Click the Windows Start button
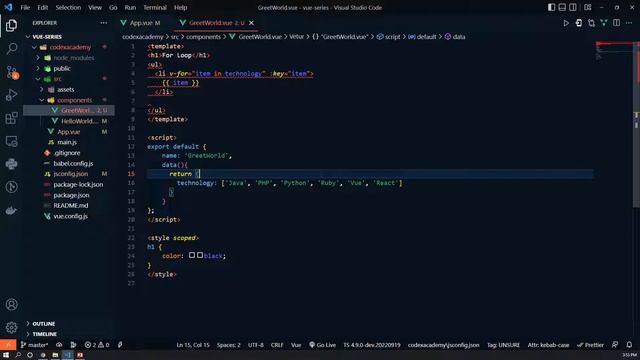The height and width of the screenshot is (360, 640). [6, 355]
